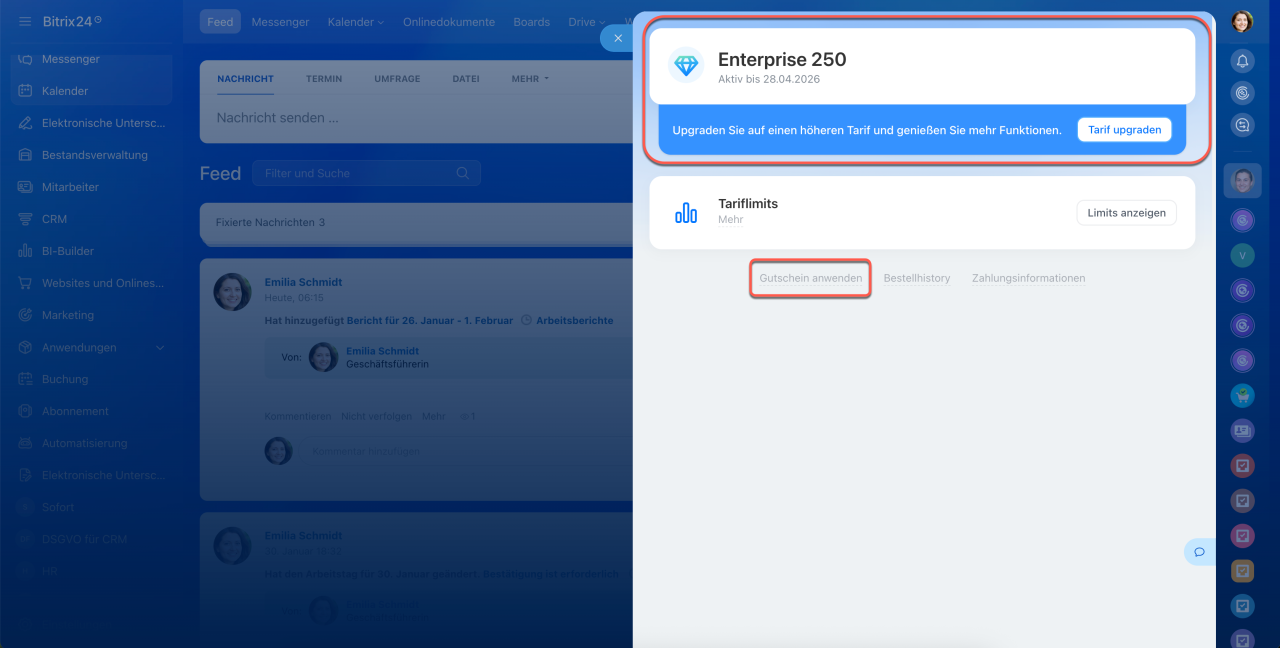Open Onlinedokumente in top menu
Viewport: 1280px width, 648px height.
click(x=449, y=22)
